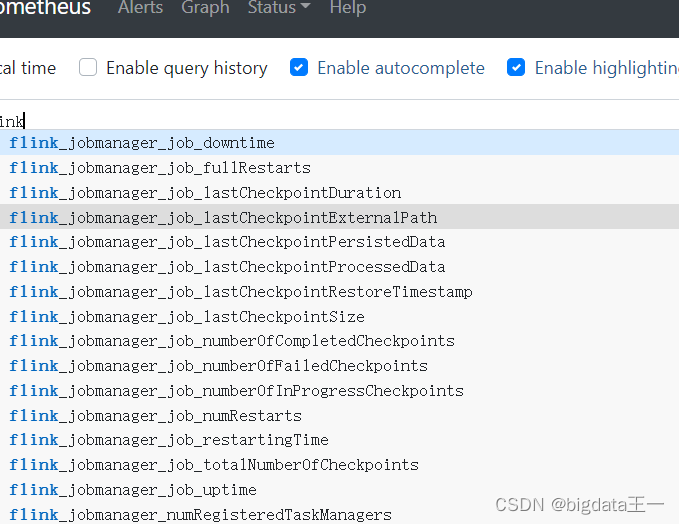Open the Alerts page in navbar
This screenshot has width=679, height=524.
(x=140, y=7)
